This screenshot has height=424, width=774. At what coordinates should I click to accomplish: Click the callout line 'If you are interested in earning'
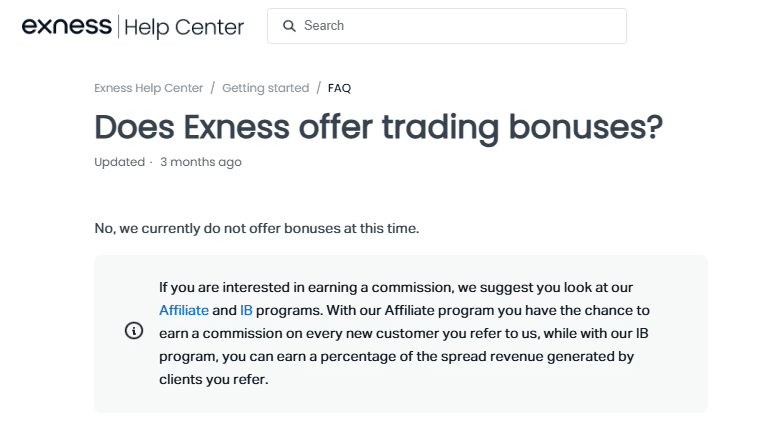[396, 287]
